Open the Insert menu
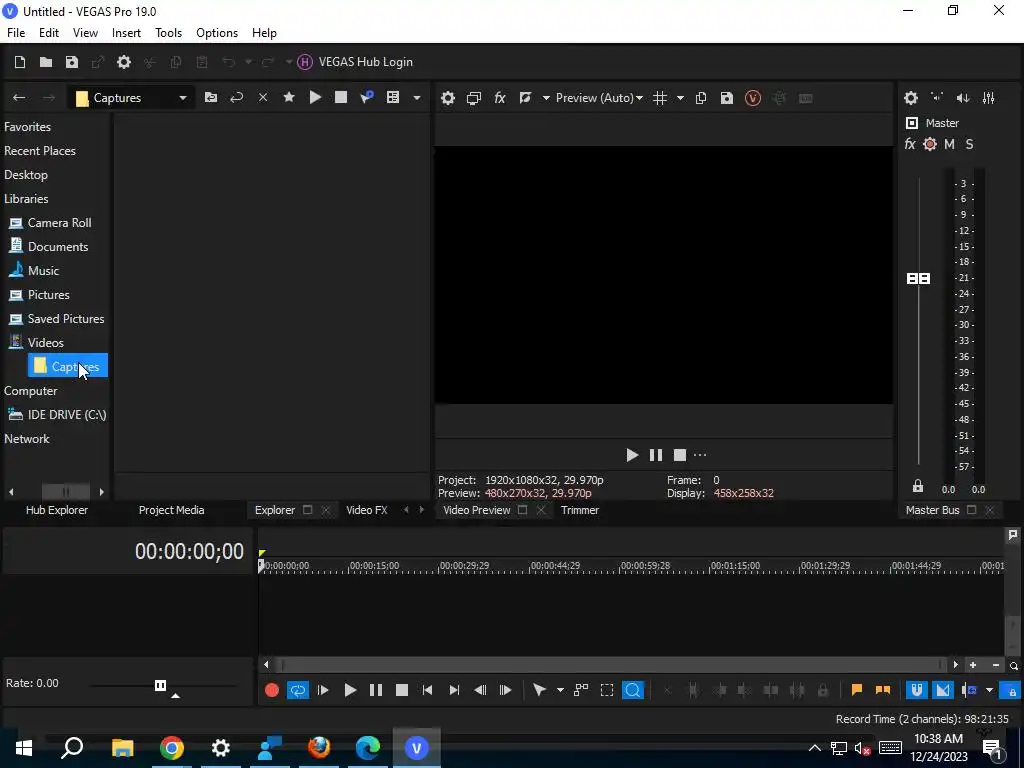1024x768 pixels. click(x=126, y=33)
